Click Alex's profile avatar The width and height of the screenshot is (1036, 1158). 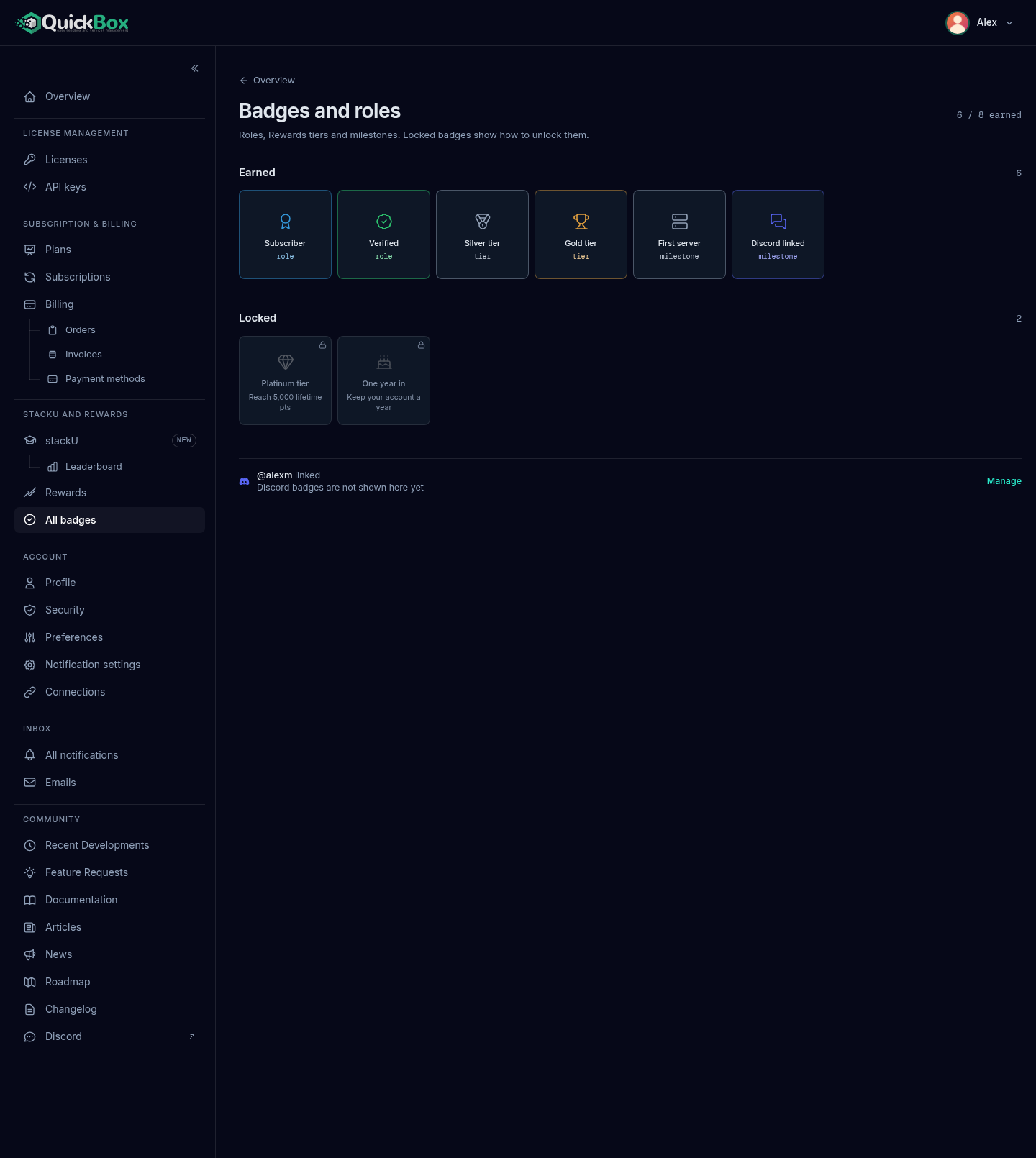pyautogui.click(x=958, y=23)
